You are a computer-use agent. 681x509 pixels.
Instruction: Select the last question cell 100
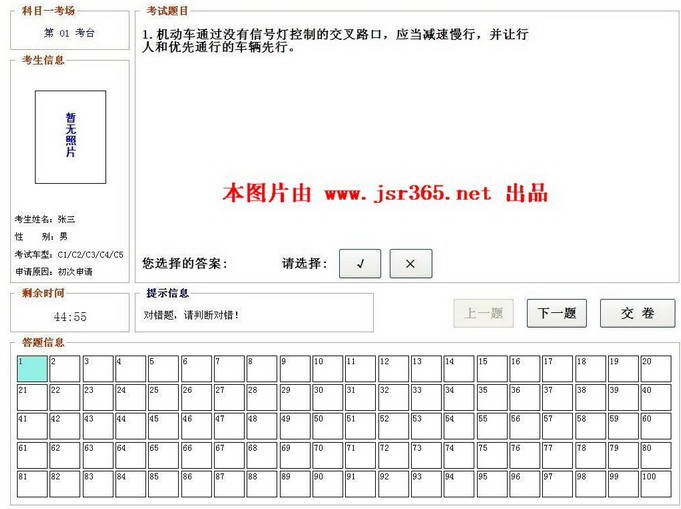point(656,484)
